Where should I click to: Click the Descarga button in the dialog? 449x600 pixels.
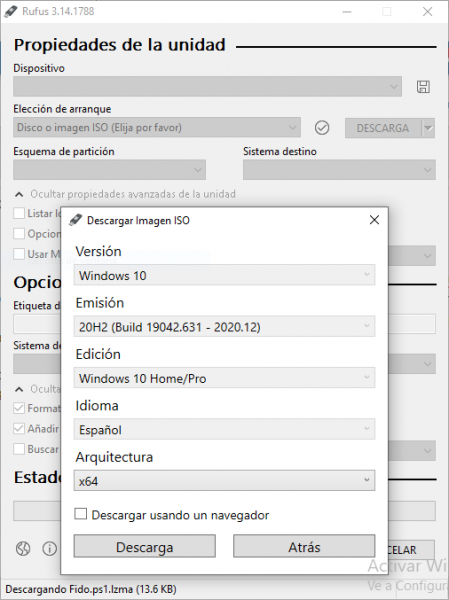tap(145, 546)
